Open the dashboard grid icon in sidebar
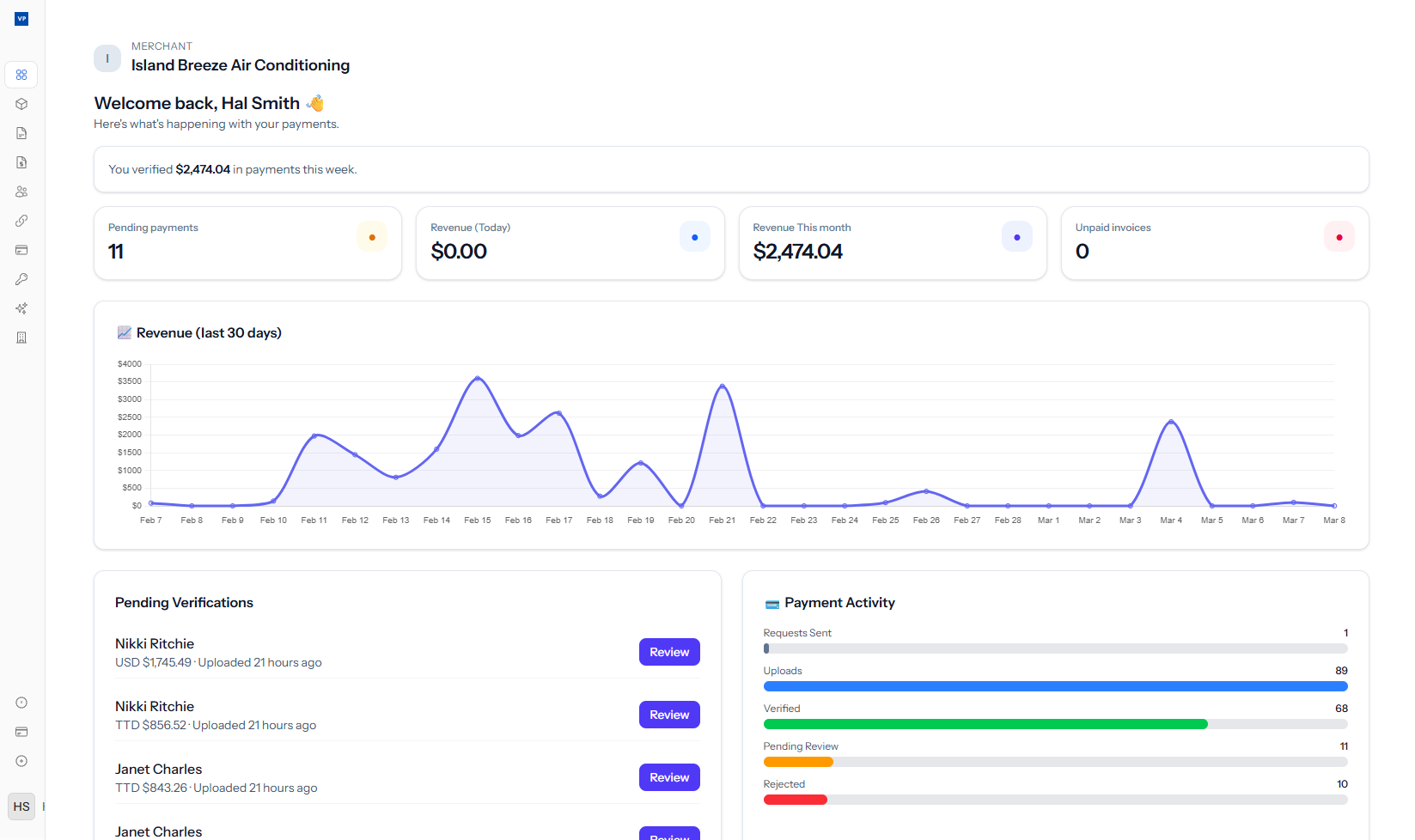The image size is (1415, 840). point(21,75)
